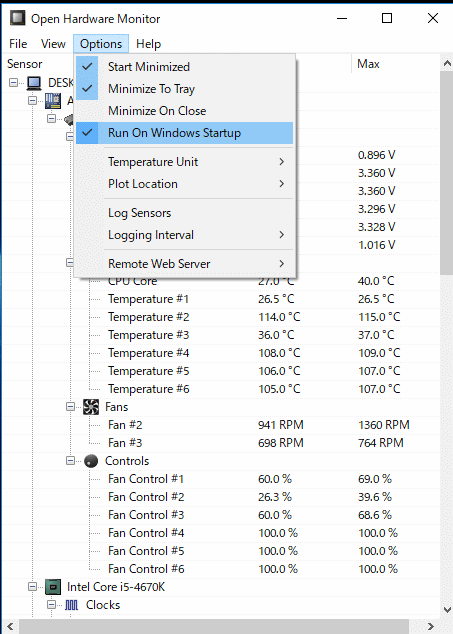The width and height of the screenshot is (453, 634).
Task: Click vertical scrollbar up arrow
Action: 447,63
